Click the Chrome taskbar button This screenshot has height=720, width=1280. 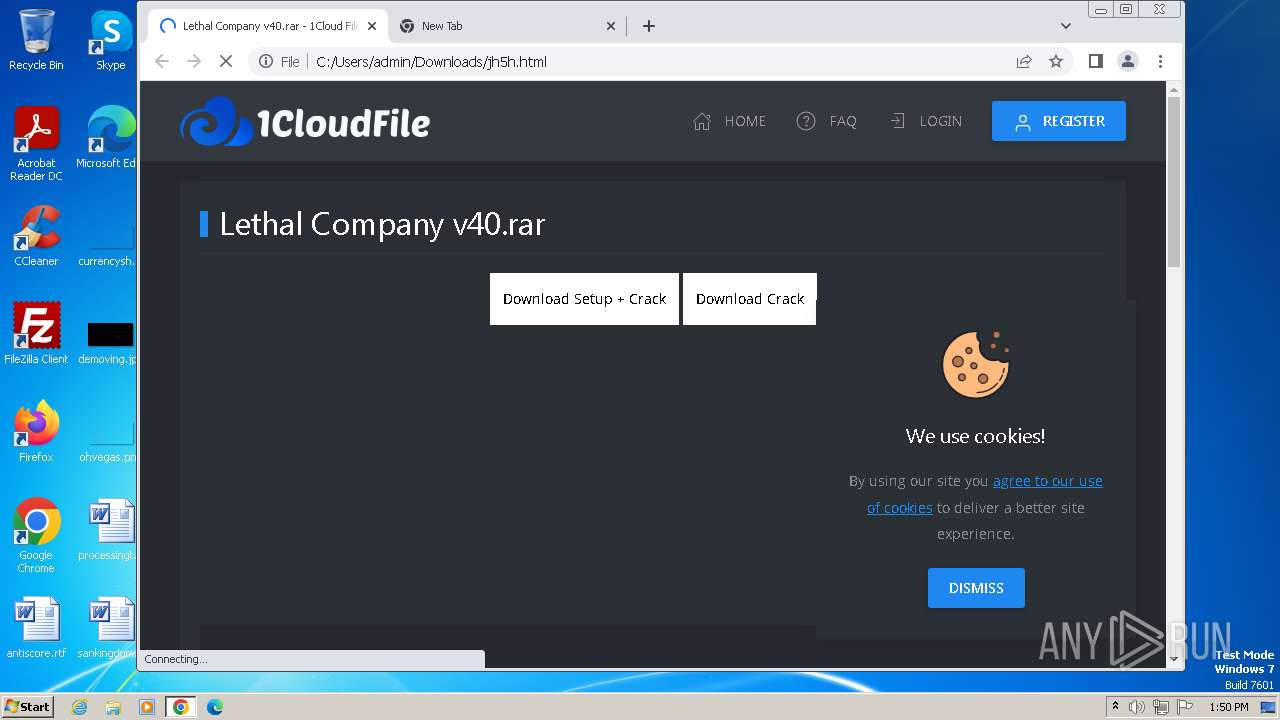click(x=181, y=707)
